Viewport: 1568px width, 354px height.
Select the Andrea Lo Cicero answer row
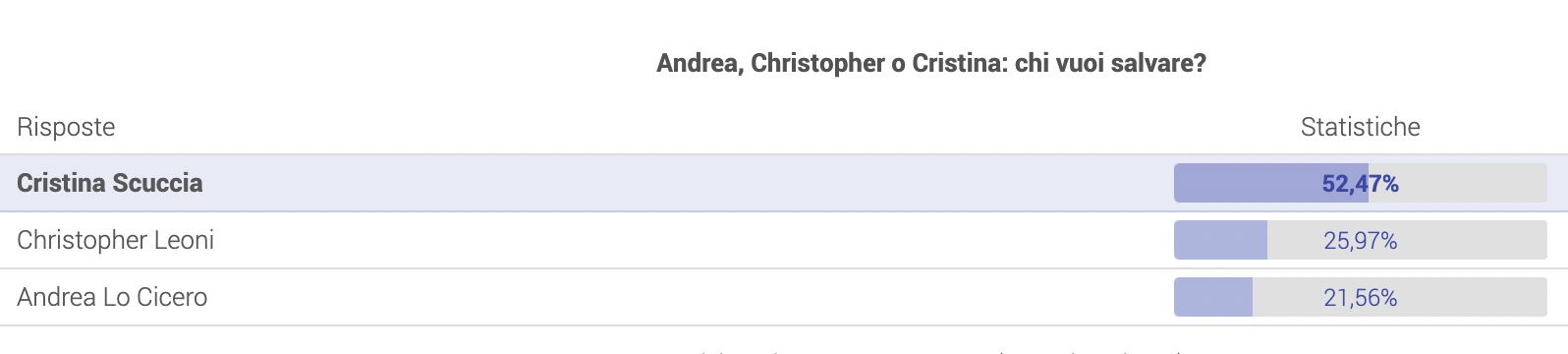pyautogui.click(x=784, y=297)
